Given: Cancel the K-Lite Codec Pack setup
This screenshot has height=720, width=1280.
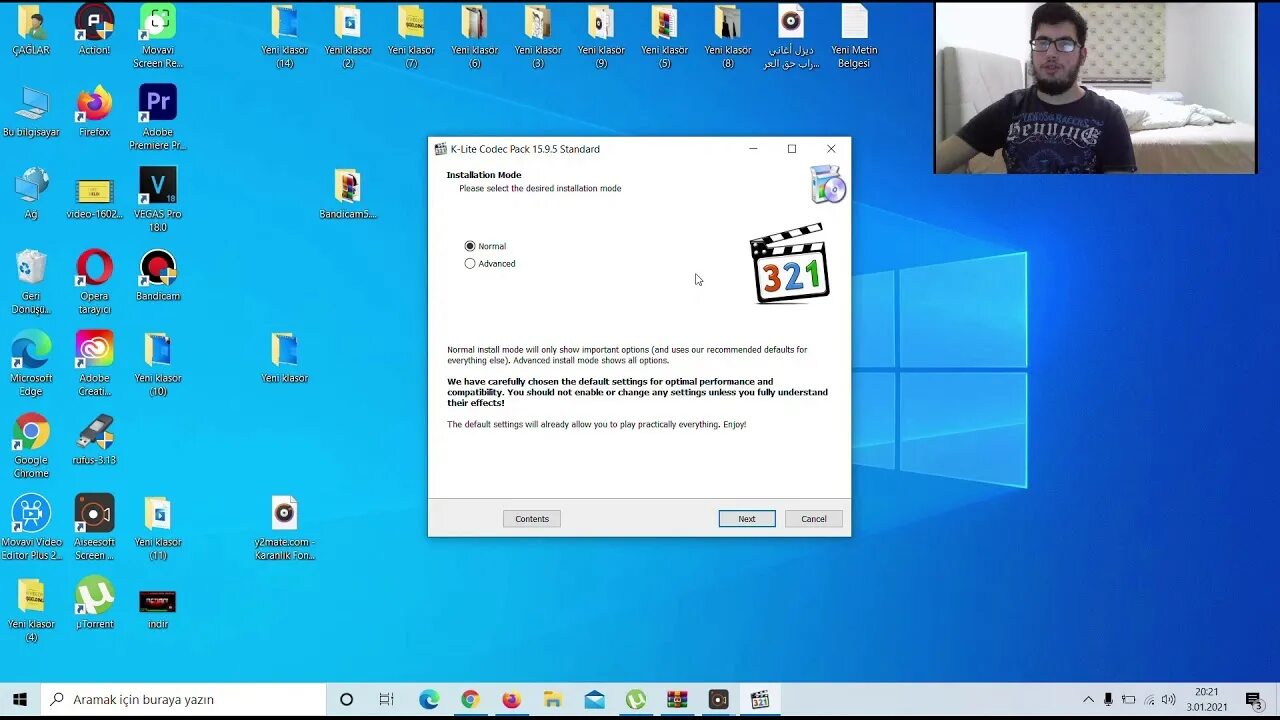Looking at the screenshot, I should tap(814, 519).
